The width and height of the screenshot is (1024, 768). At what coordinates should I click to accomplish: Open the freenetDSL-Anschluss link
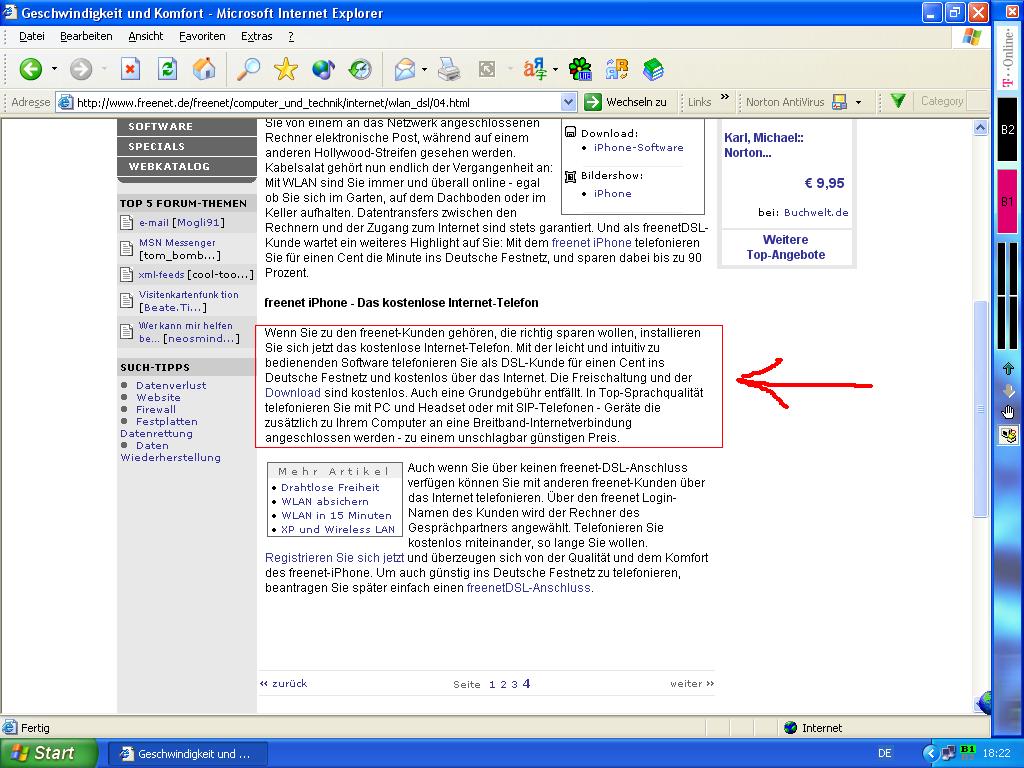pos(528,588)
